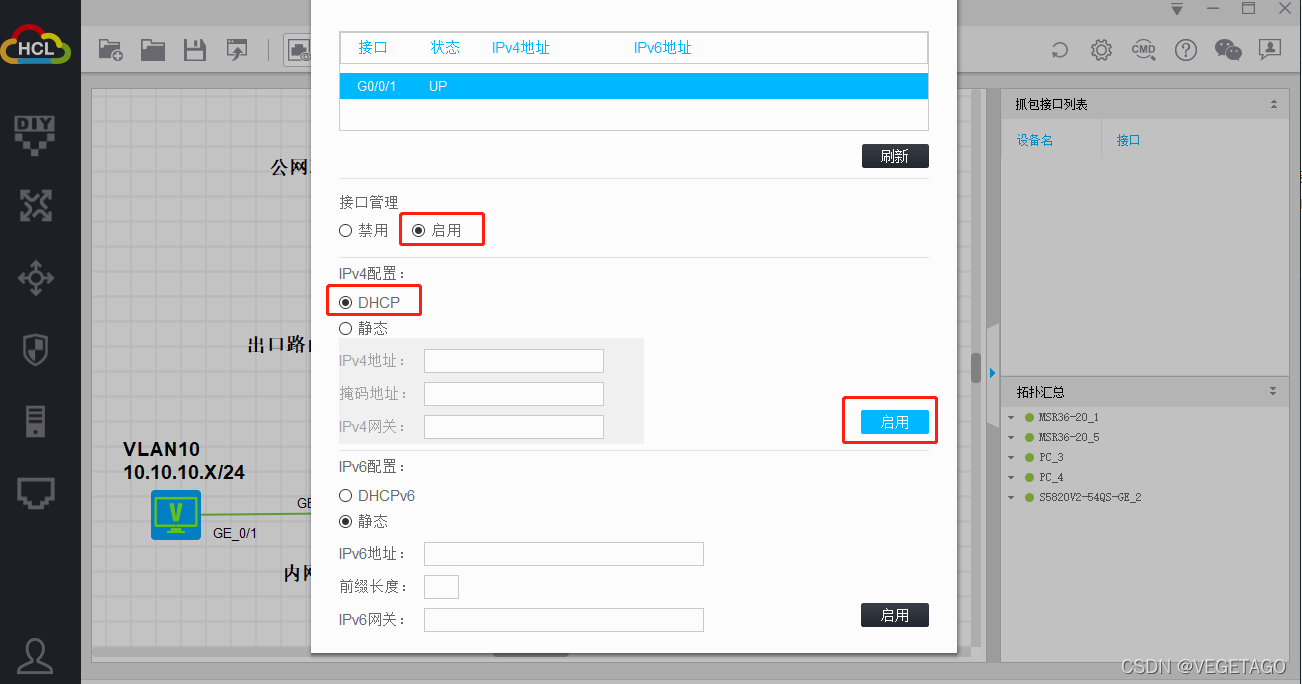Screen dimensions: 1302x684
Task: Open help via question mark icon
Action: pyautogui.click(x=1185, y=50)
